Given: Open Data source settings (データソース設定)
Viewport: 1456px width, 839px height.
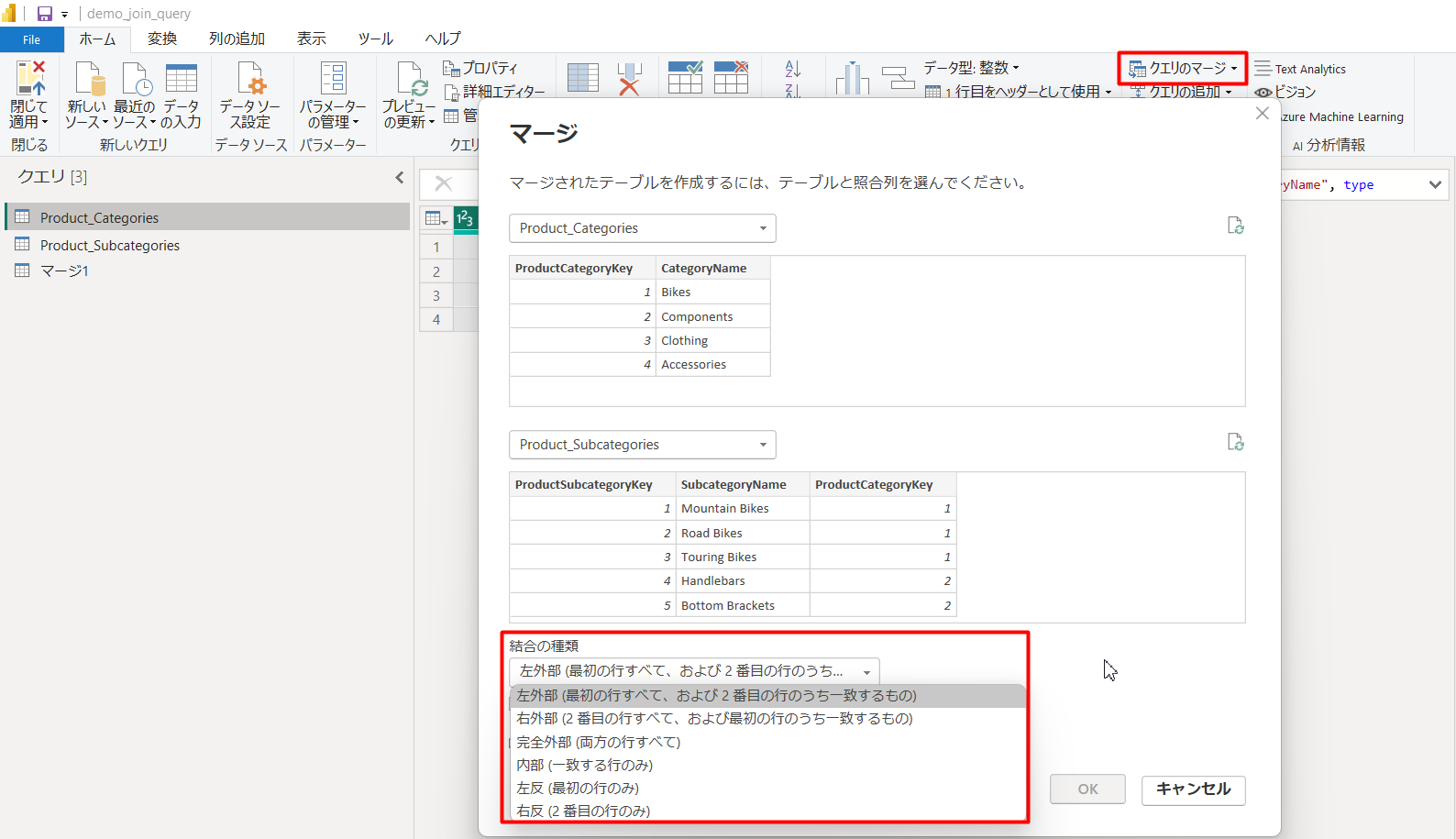Looking at the screenshot, I should coord(250,80).
